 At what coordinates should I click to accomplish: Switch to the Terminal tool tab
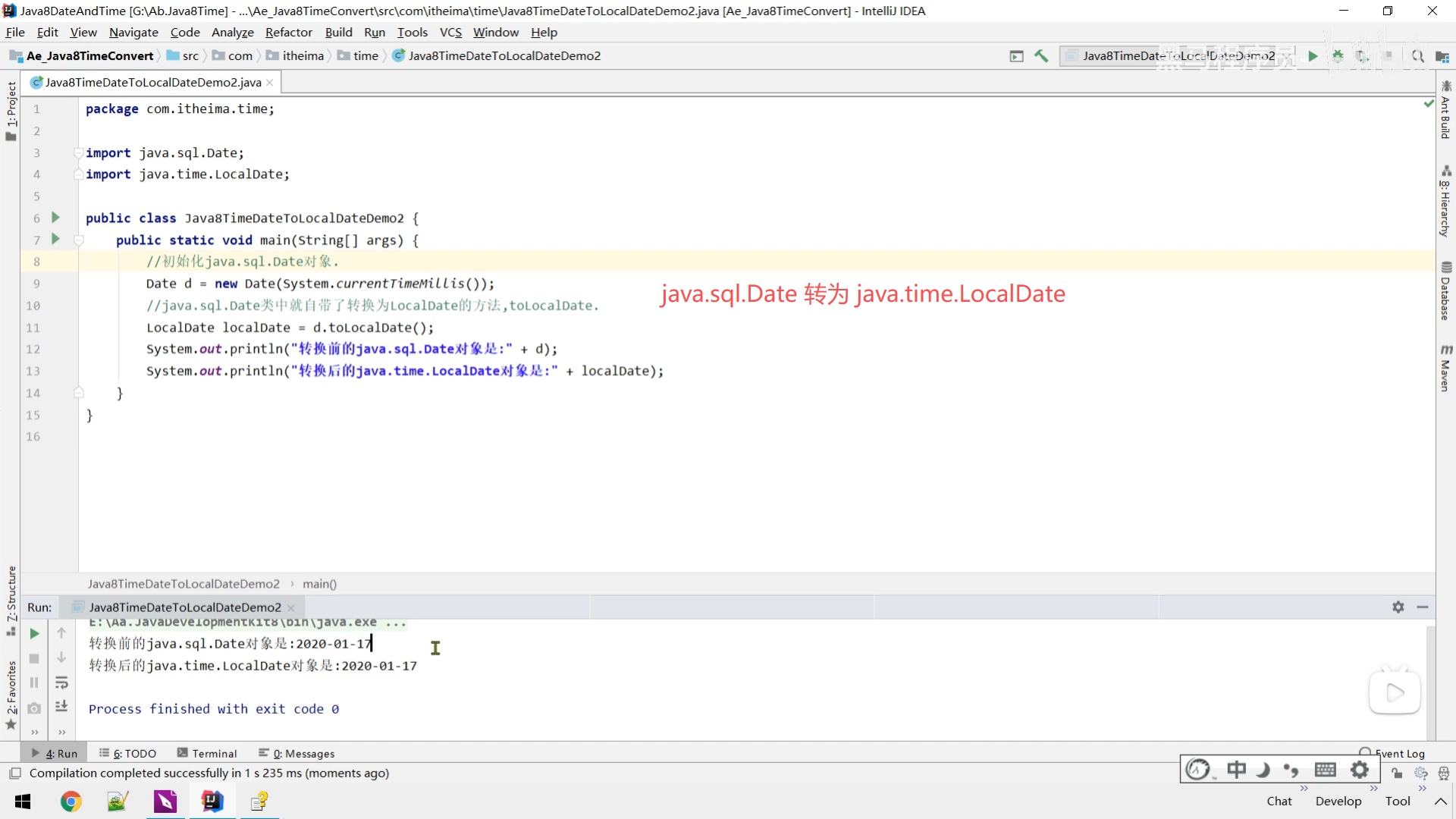tap(207, 753)
